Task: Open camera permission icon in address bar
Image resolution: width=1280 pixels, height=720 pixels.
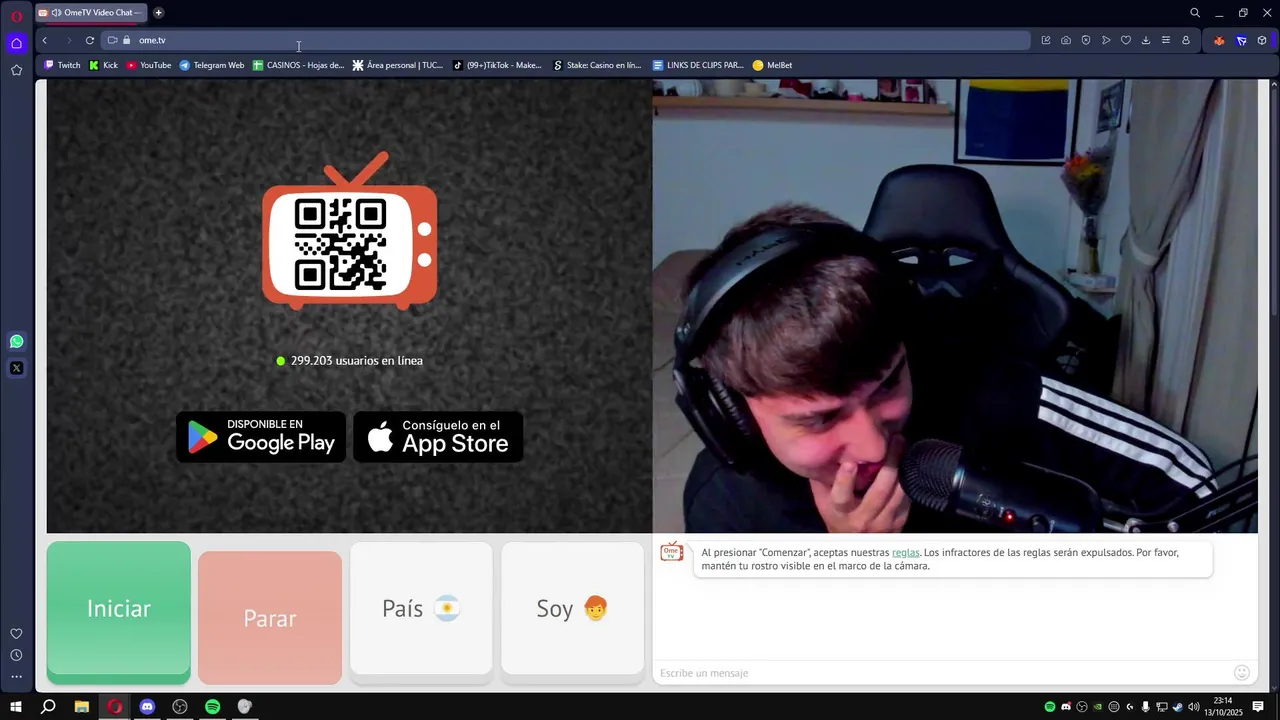Action: click(x=112, y=40)
